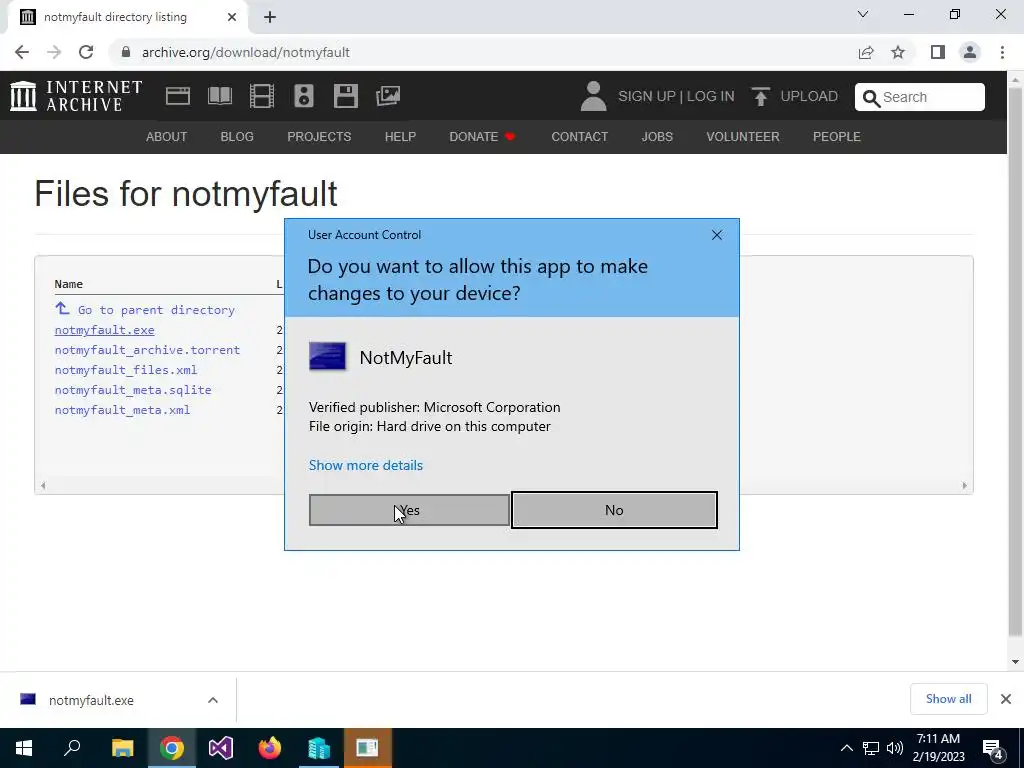Show hidden tray icons chevron

(x=846, y=748)
